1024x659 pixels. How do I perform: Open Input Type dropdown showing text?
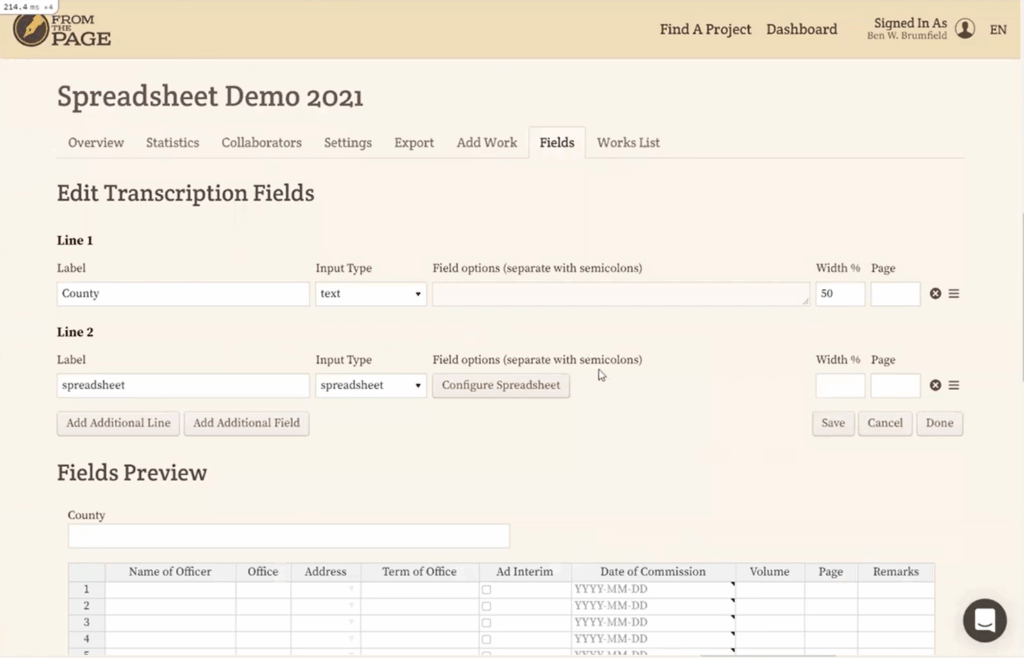[x=371, y=294]
